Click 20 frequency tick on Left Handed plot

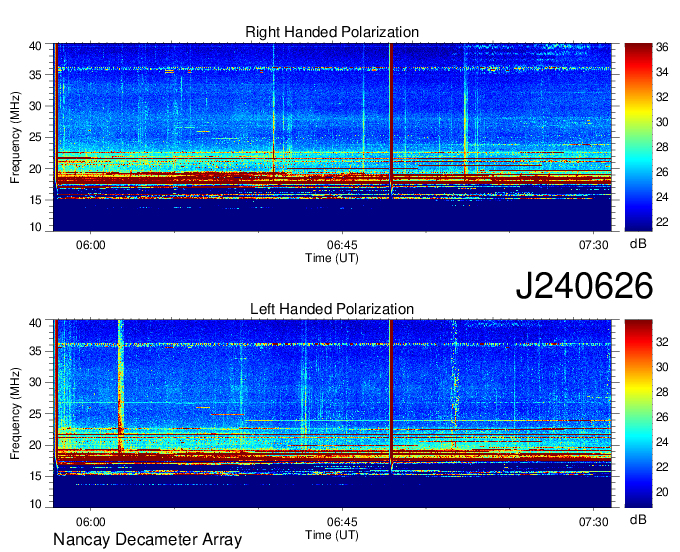(36, 445)
